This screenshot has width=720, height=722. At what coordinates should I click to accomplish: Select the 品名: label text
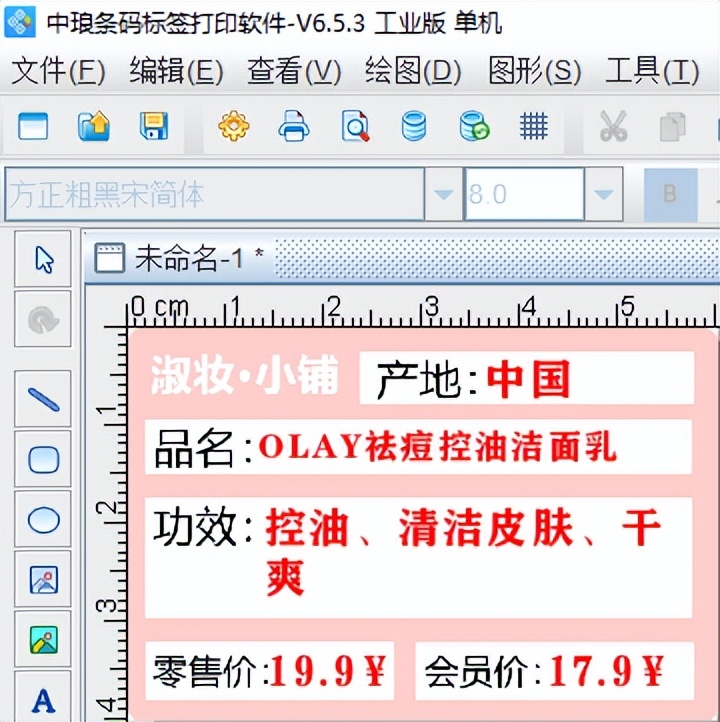(x=203, y=448)
